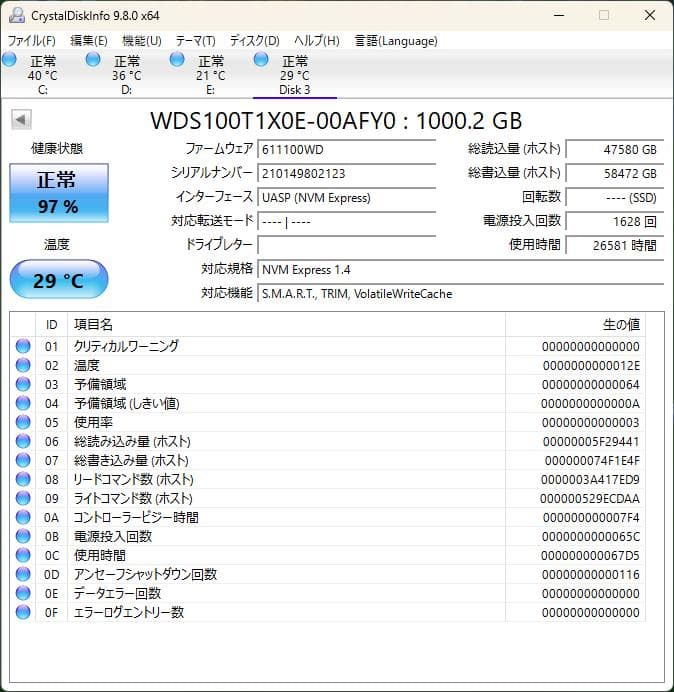Select the Disk 3 status orb
Image resolution: width=674 pixels, height=692 pixels.
(261, 59)
